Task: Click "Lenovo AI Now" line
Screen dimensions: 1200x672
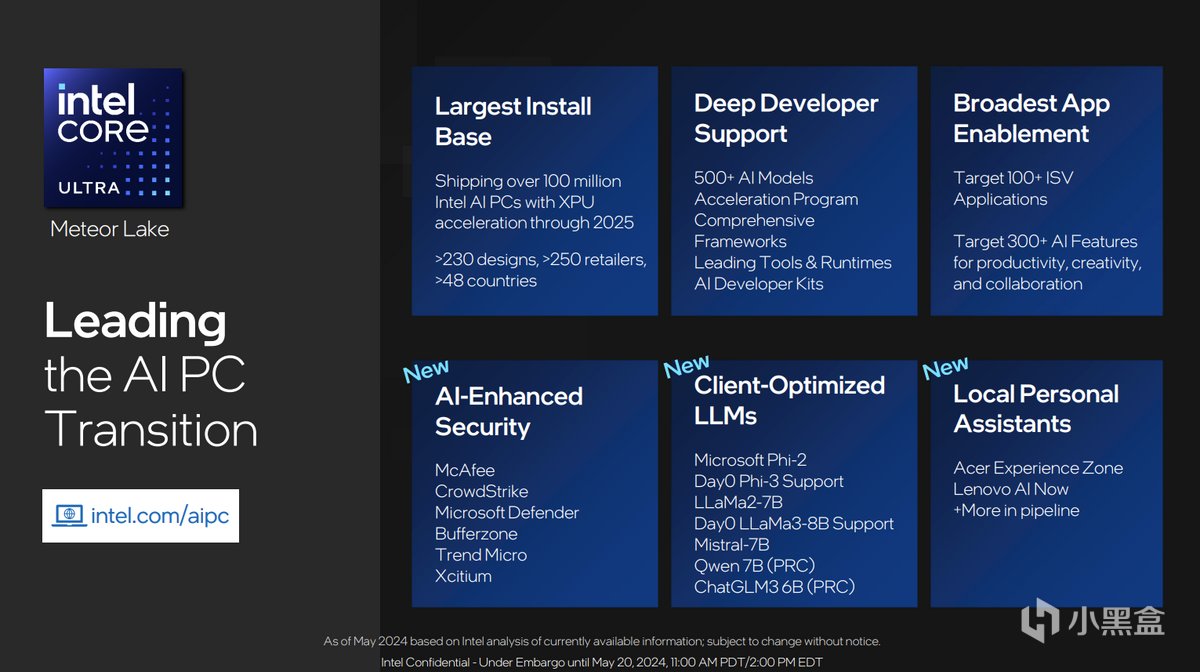Action: pos(1011,489)
